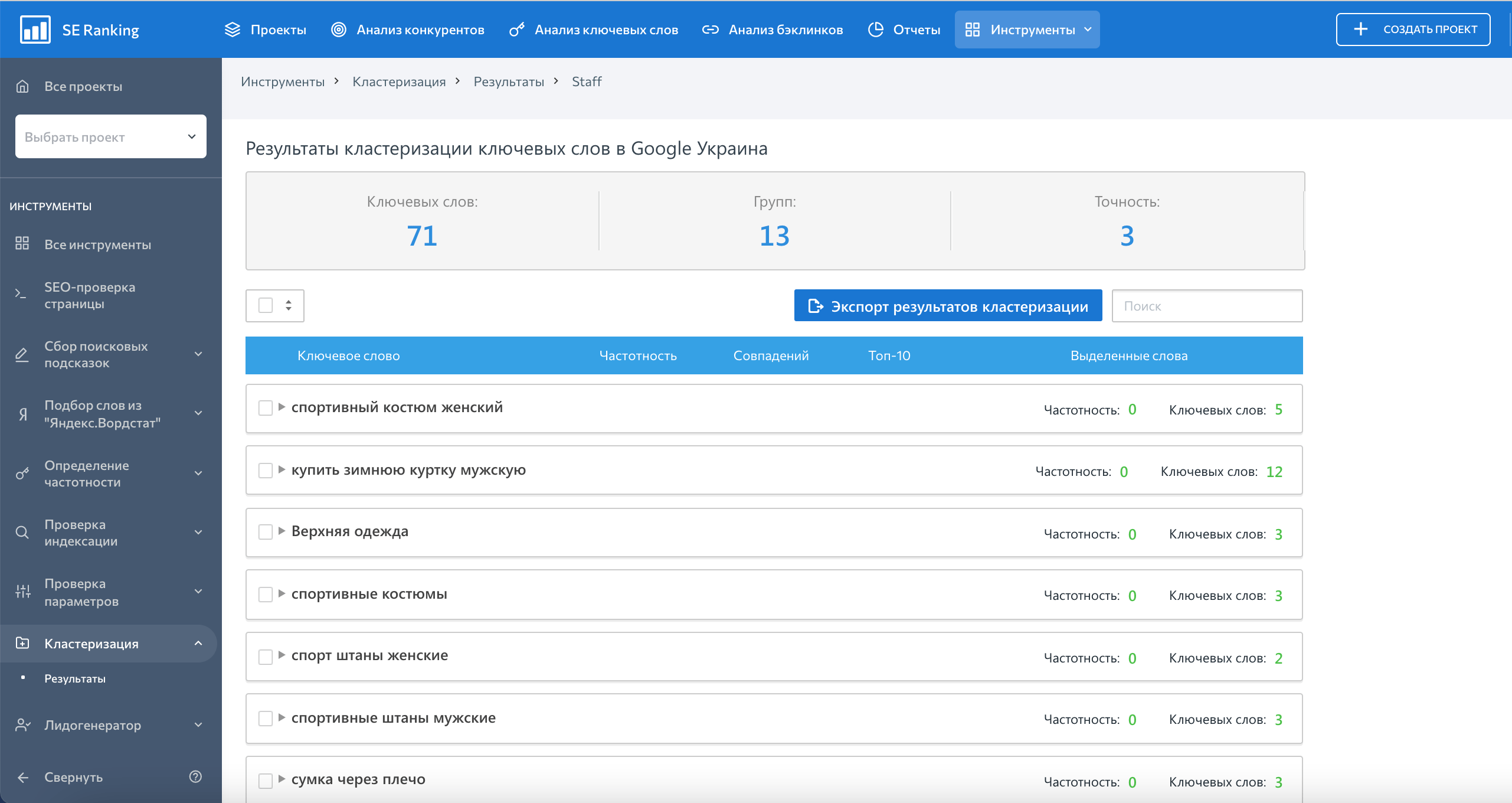Click the terminal icon beside SEO-проверка страницы

(21, 293)
